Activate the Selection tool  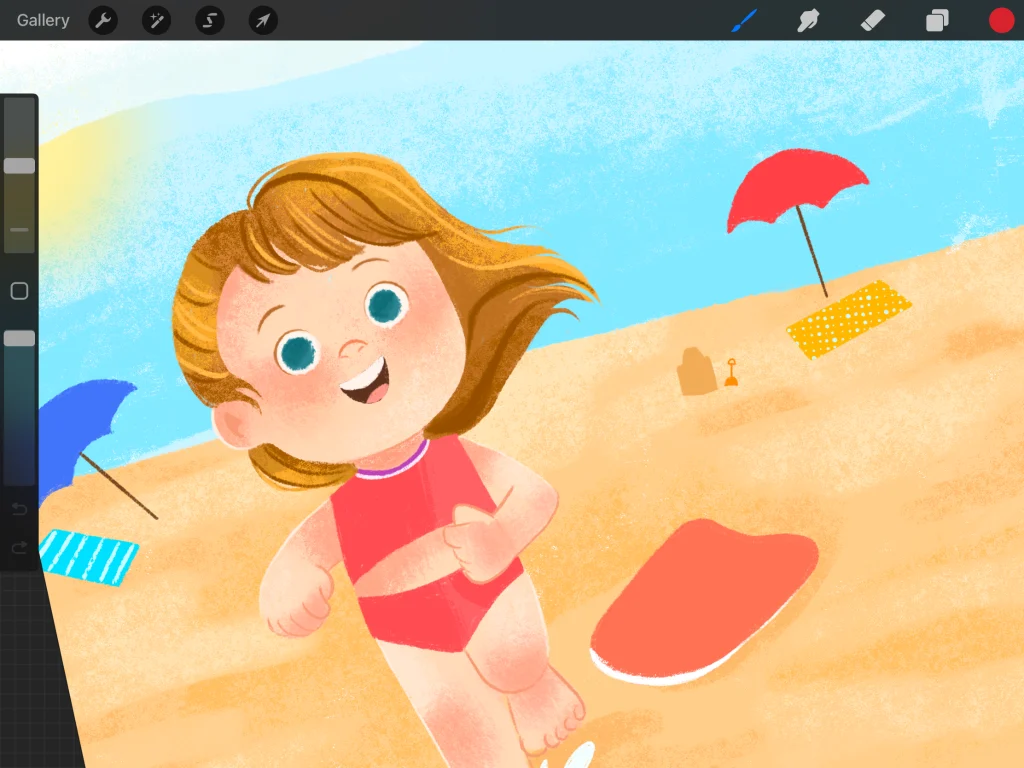pyautogui.click(x=210, y=20)
